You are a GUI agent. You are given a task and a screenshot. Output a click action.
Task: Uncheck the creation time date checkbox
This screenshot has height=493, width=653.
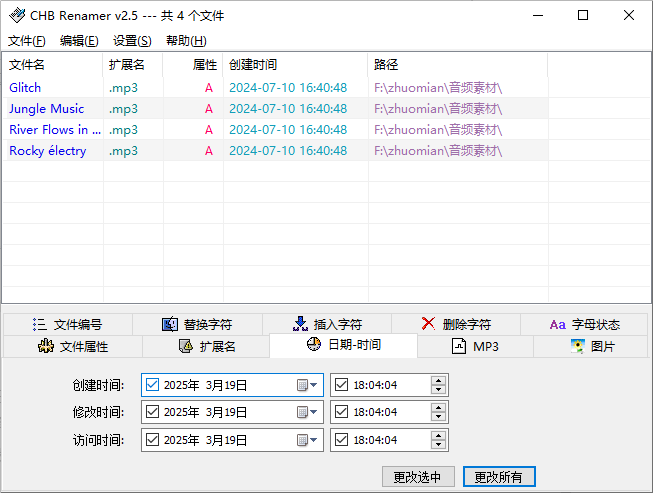(152, 385)
